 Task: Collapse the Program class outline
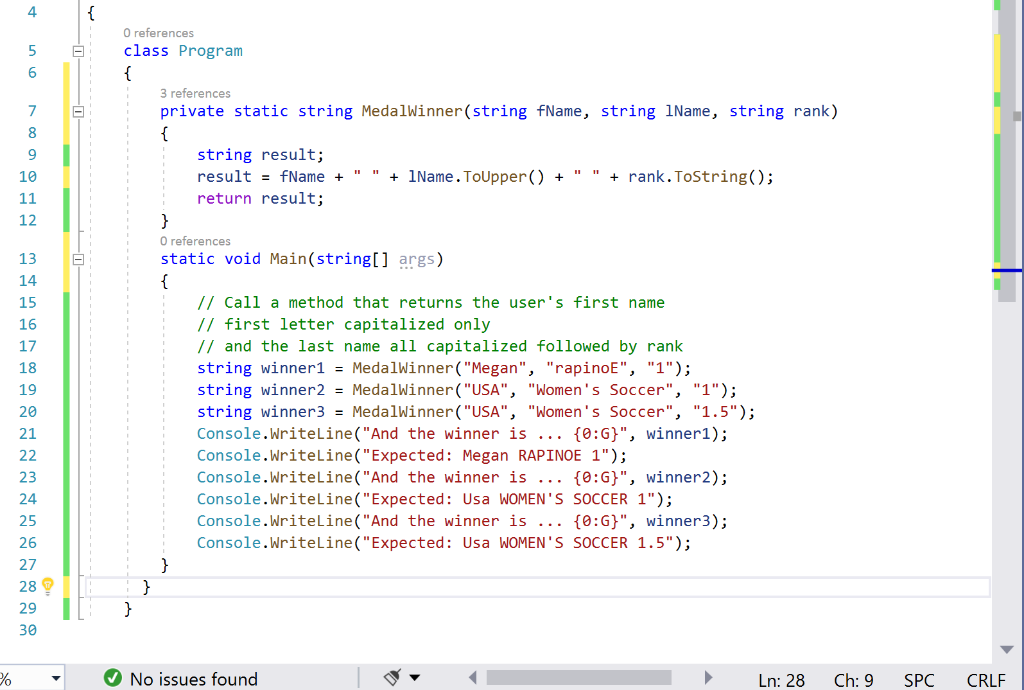pyautogui.click(x=78, y=50)
